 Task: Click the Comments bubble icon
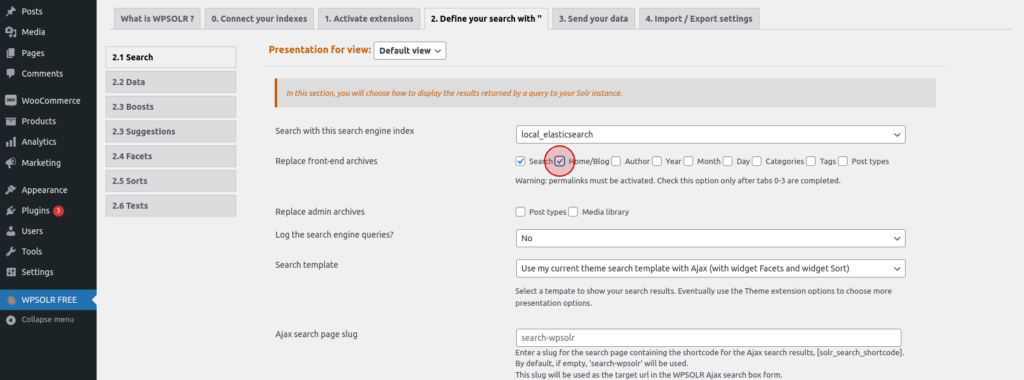10,74
